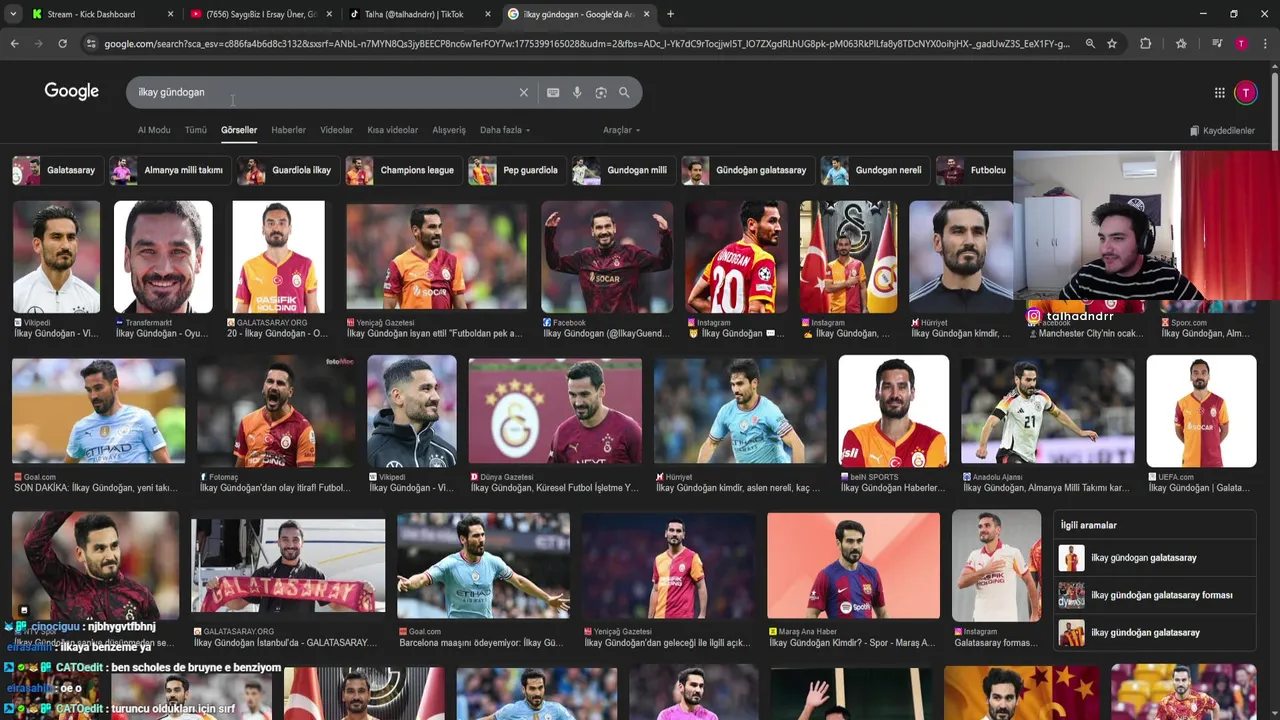Open the Dünya Gazetesi image result
The width and height of the screenshot is (1280, 720).
pos(555,411)
